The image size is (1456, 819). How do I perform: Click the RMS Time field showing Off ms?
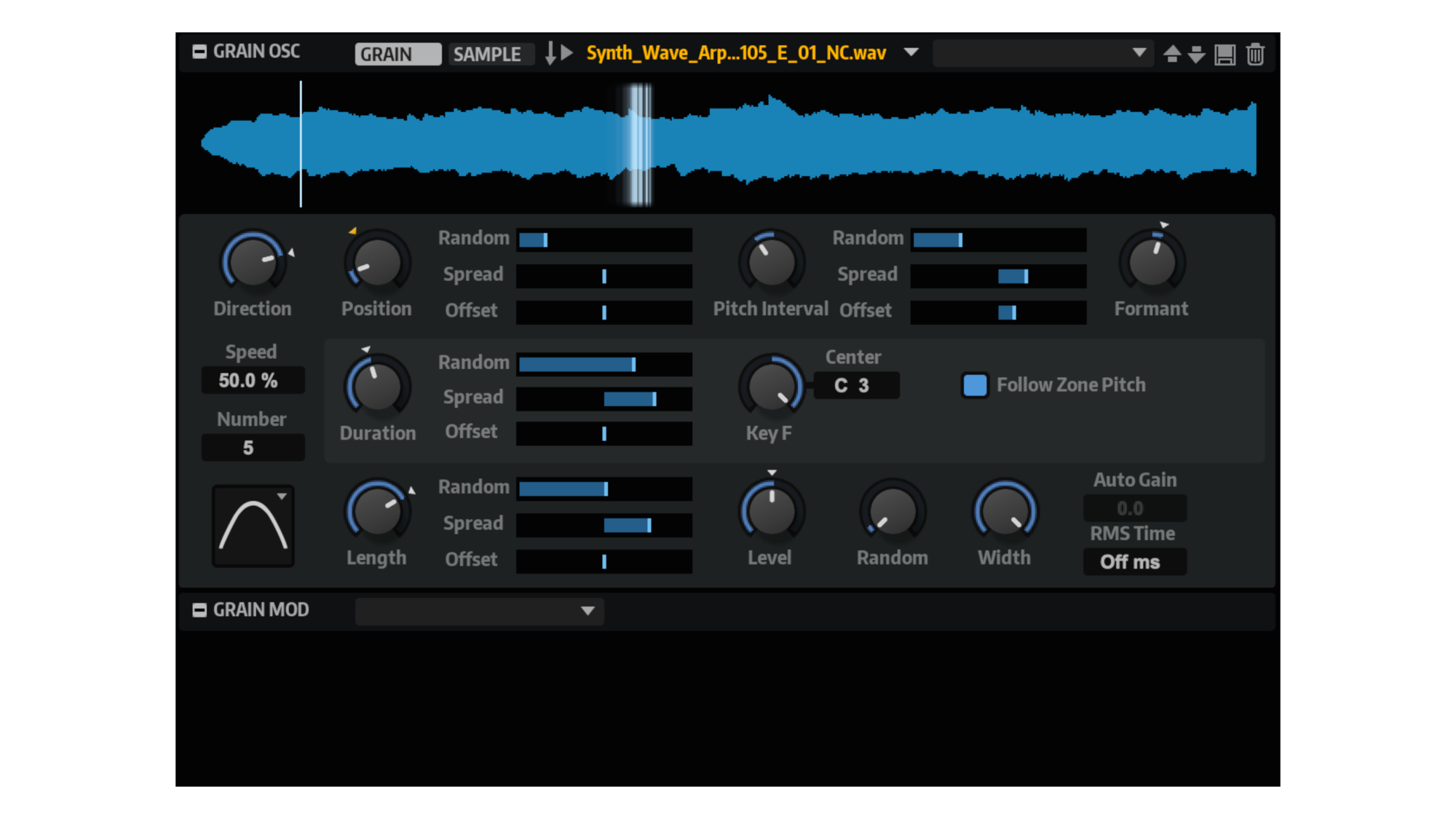point(1133,561)
